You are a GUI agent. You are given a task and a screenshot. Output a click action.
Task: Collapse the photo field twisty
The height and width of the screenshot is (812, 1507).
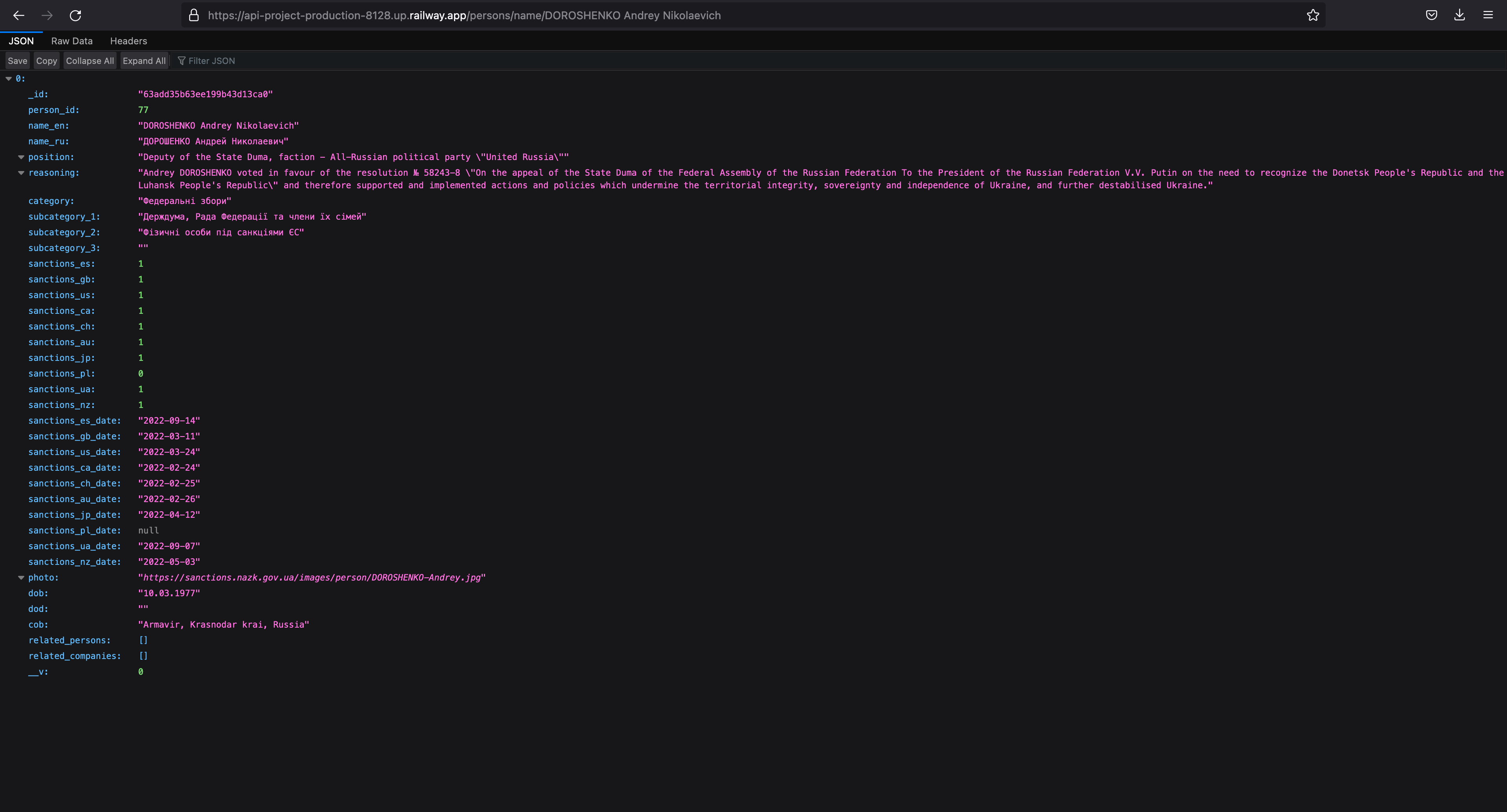pos(21,577)
